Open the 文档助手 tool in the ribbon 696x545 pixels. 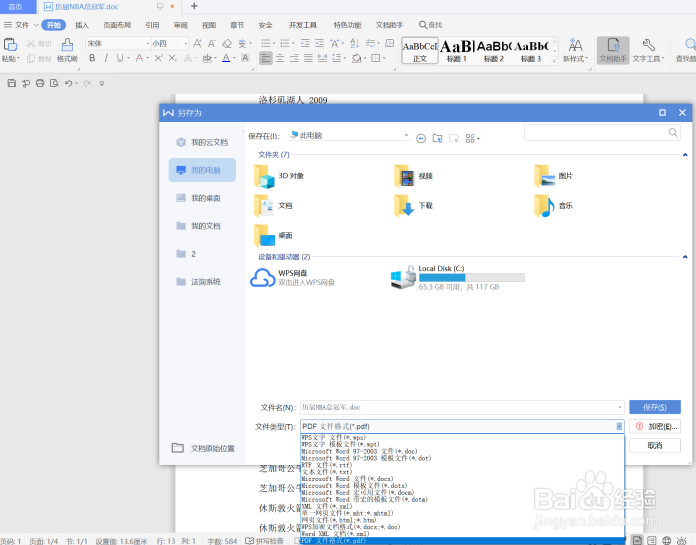pos(613,50)
